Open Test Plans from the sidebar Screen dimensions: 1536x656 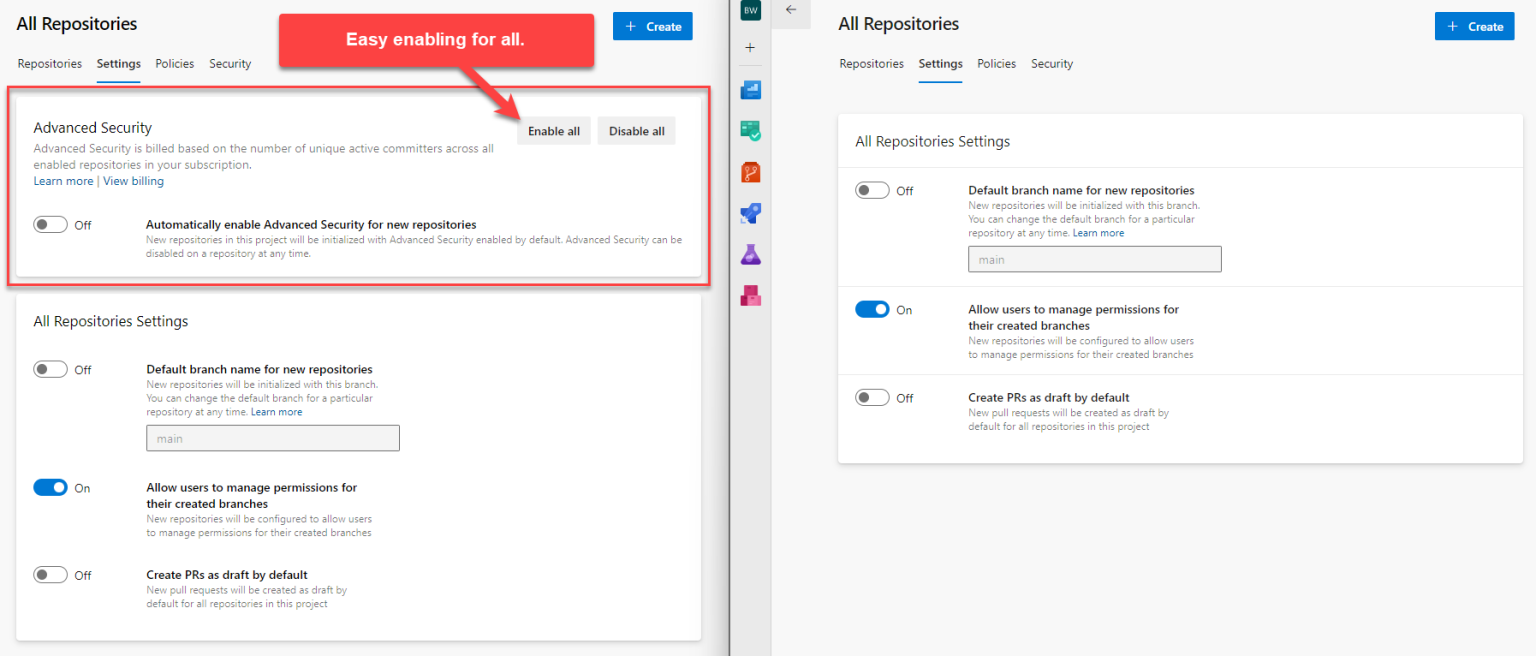(750, 253)
